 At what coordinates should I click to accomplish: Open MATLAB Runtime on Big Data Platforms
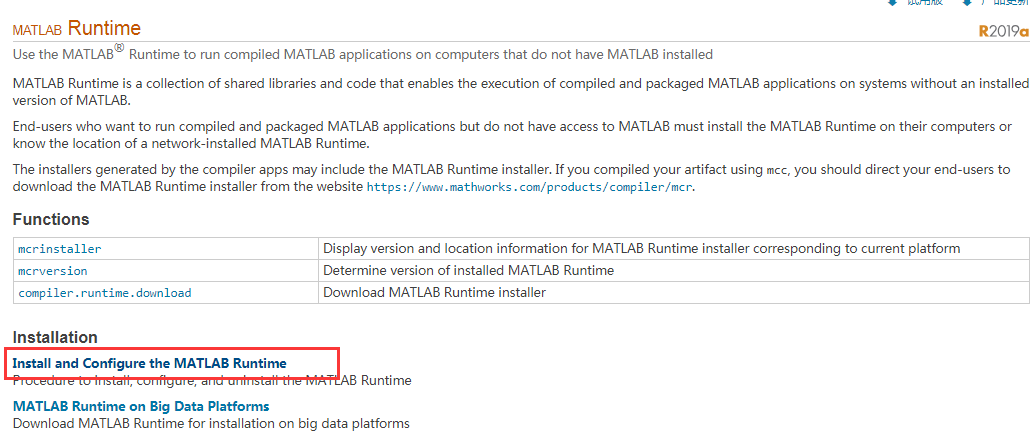coord(141,406)
